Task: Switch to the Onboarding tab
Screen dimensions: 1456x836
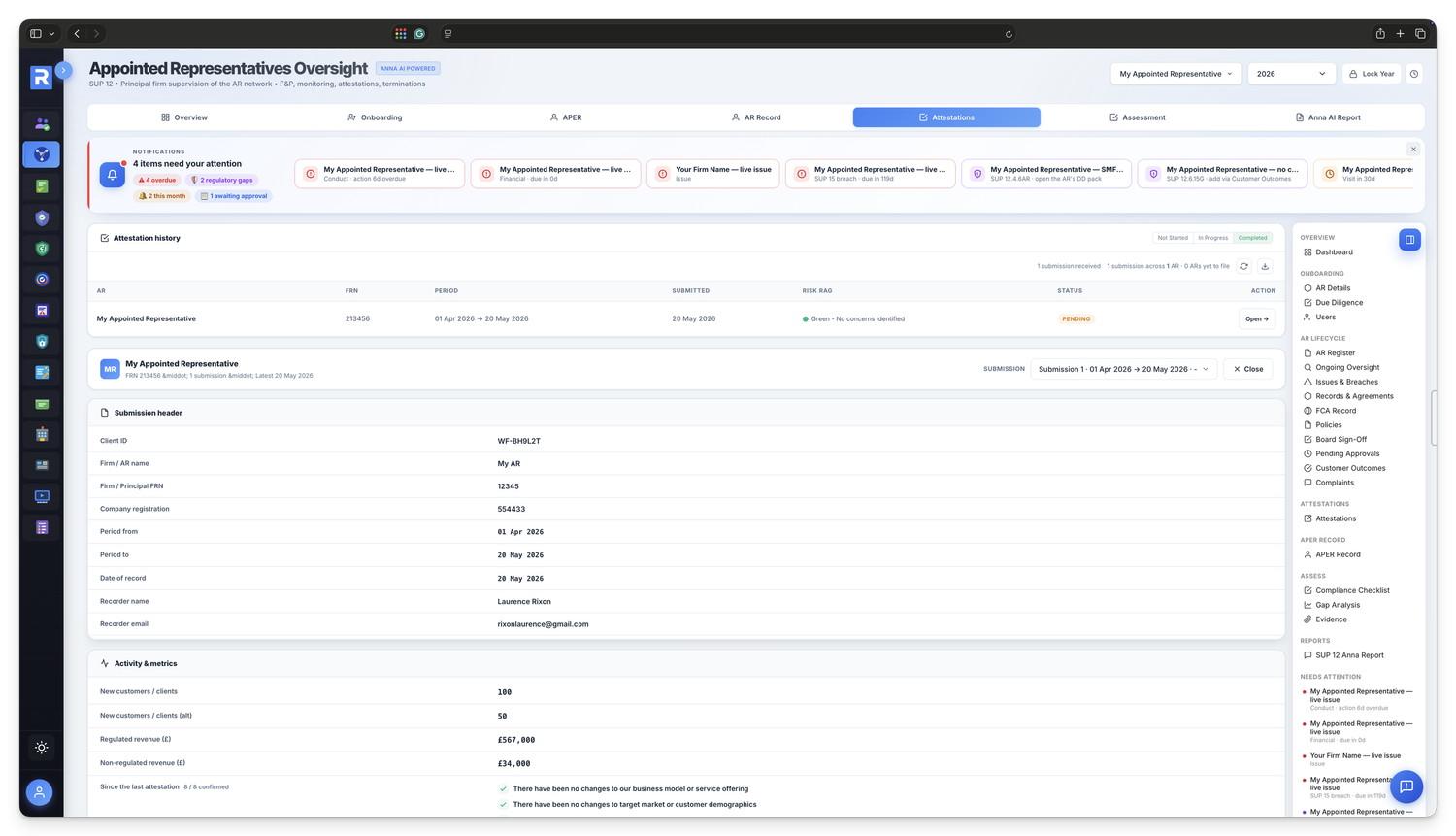Action: [375, 117]
